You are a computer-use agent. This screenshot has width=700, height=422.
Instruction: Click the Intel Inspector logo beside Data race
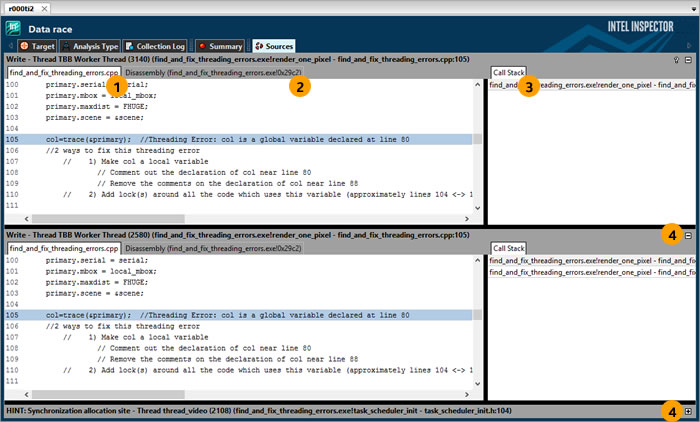point(13,29)
